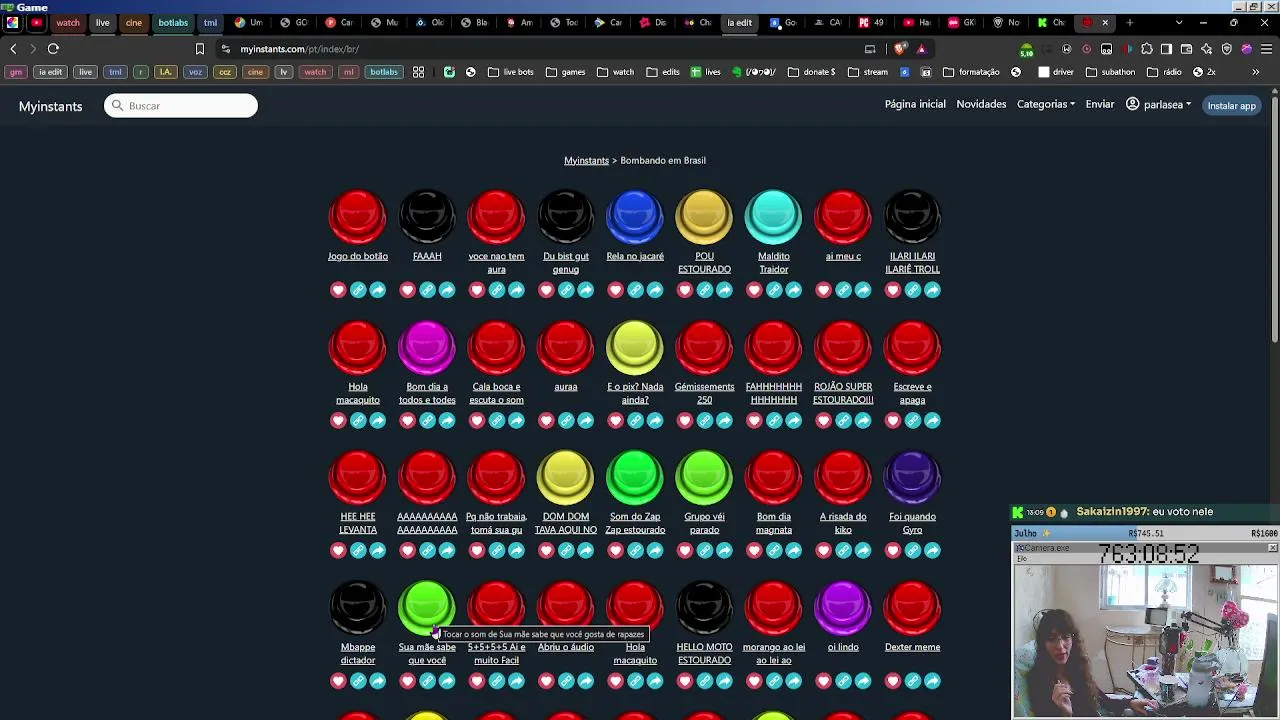Viewport: 1280px width, 720px height.
Task: Open the Du bist gut genug link
Action: tap(566, 262)
